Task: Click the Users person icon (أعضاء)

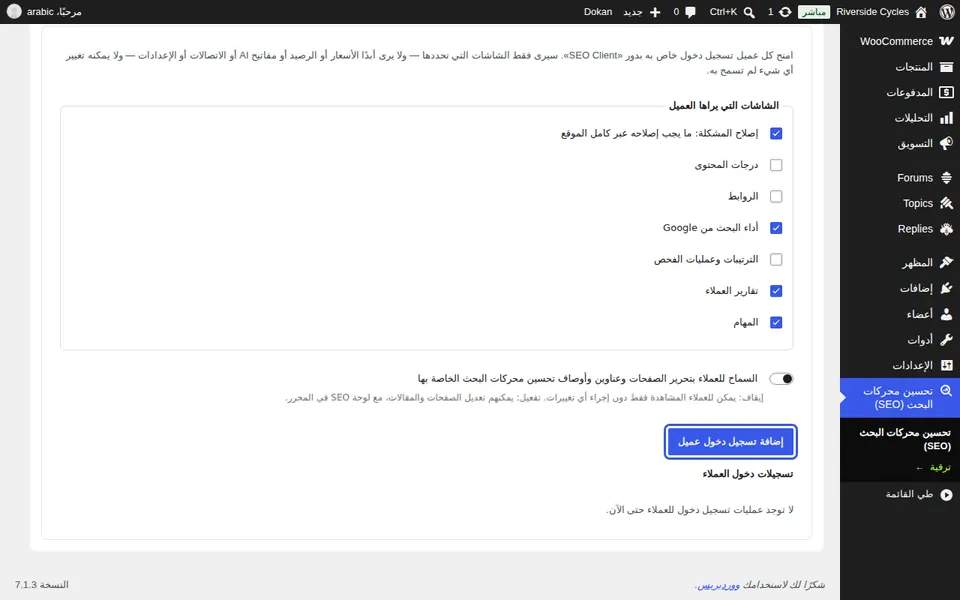Action: pyautogui.click(x=946, y=314)
